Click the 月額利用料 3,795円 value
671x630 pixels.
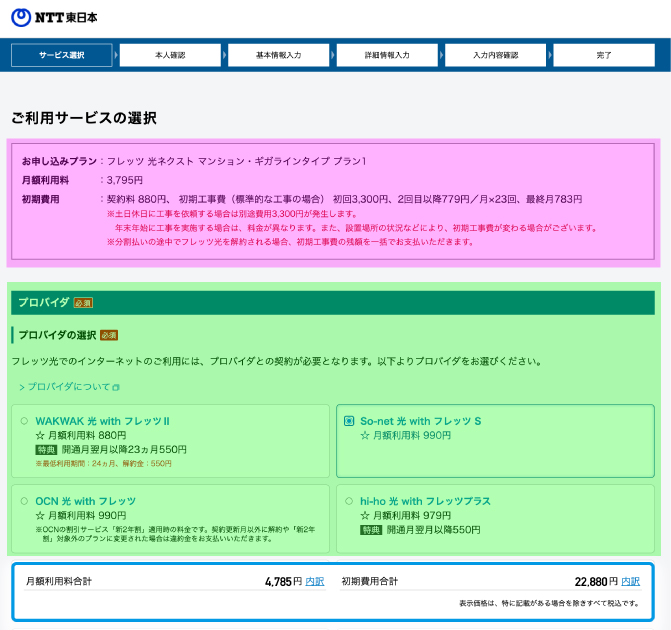pyautogui.click(x=125, y=180)
